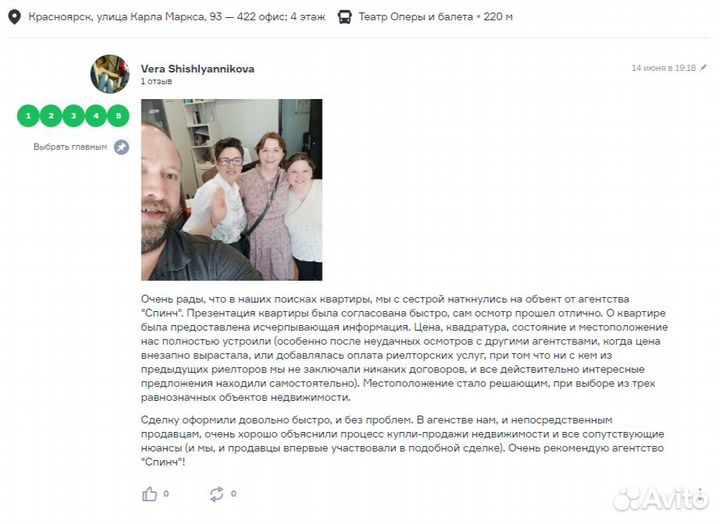Image resolution: width=720 pixels, height=524 pixels.
Task: Select rating circle 2
Action: click(51, 116)
